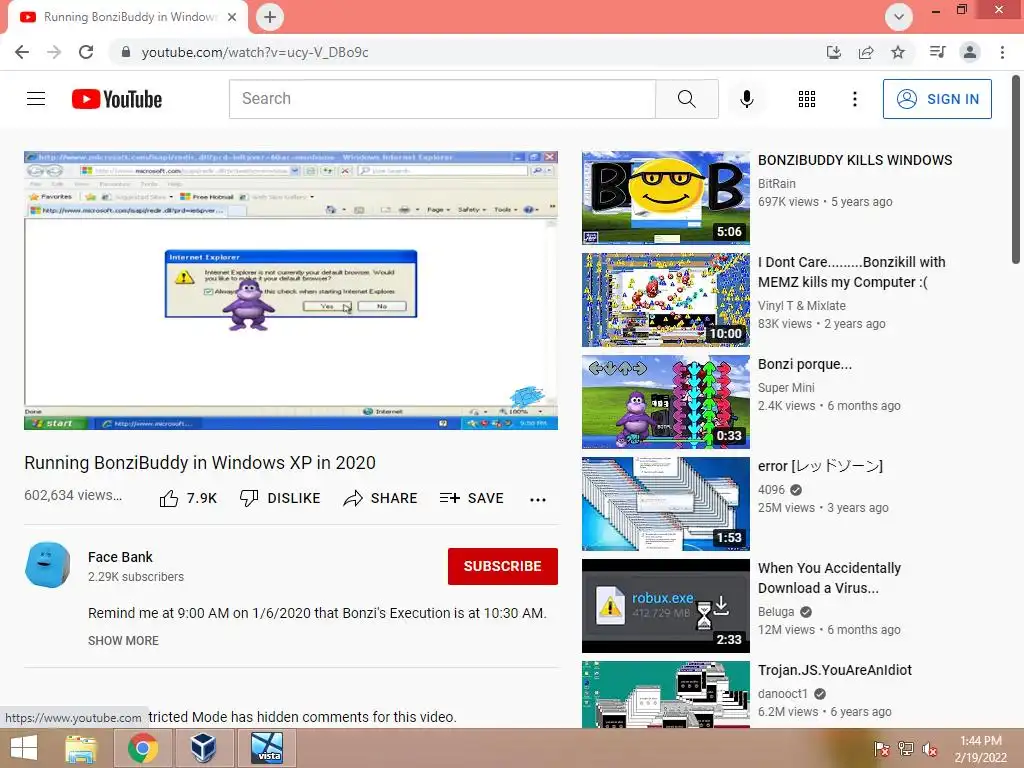Open a new browser tab
The width and height of the screenshot is (1024, 768).
pos(270,17)
